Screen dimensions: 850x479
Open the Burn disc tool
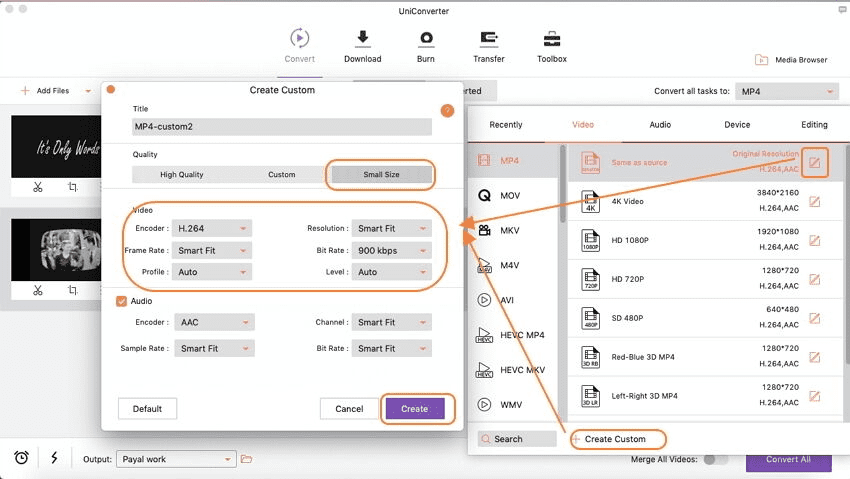click(426, 39)
